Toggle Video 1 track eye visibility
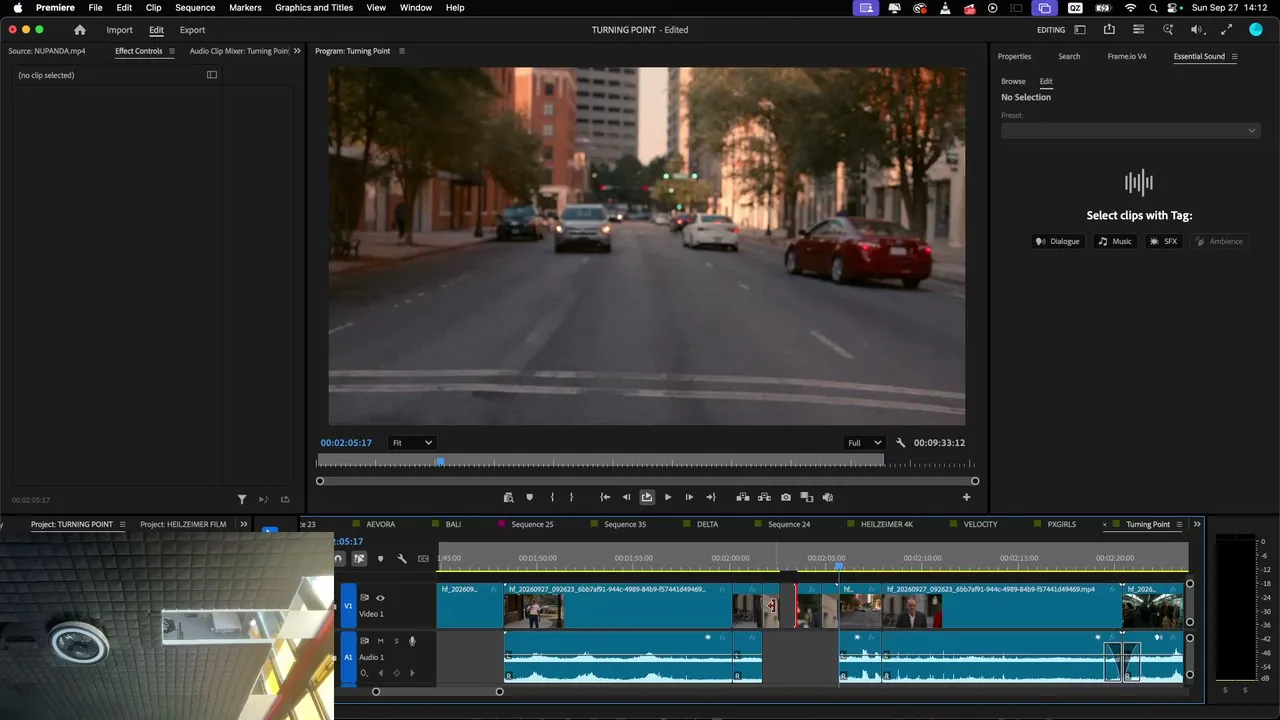1280x720 pixels. point(380,598)
